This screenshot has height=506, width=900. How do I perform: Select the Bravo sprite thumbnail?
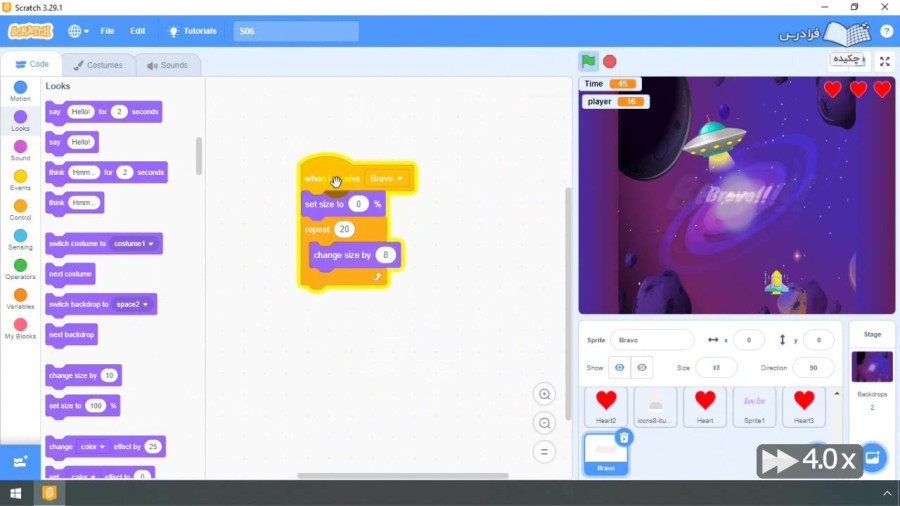pos(606,454)
